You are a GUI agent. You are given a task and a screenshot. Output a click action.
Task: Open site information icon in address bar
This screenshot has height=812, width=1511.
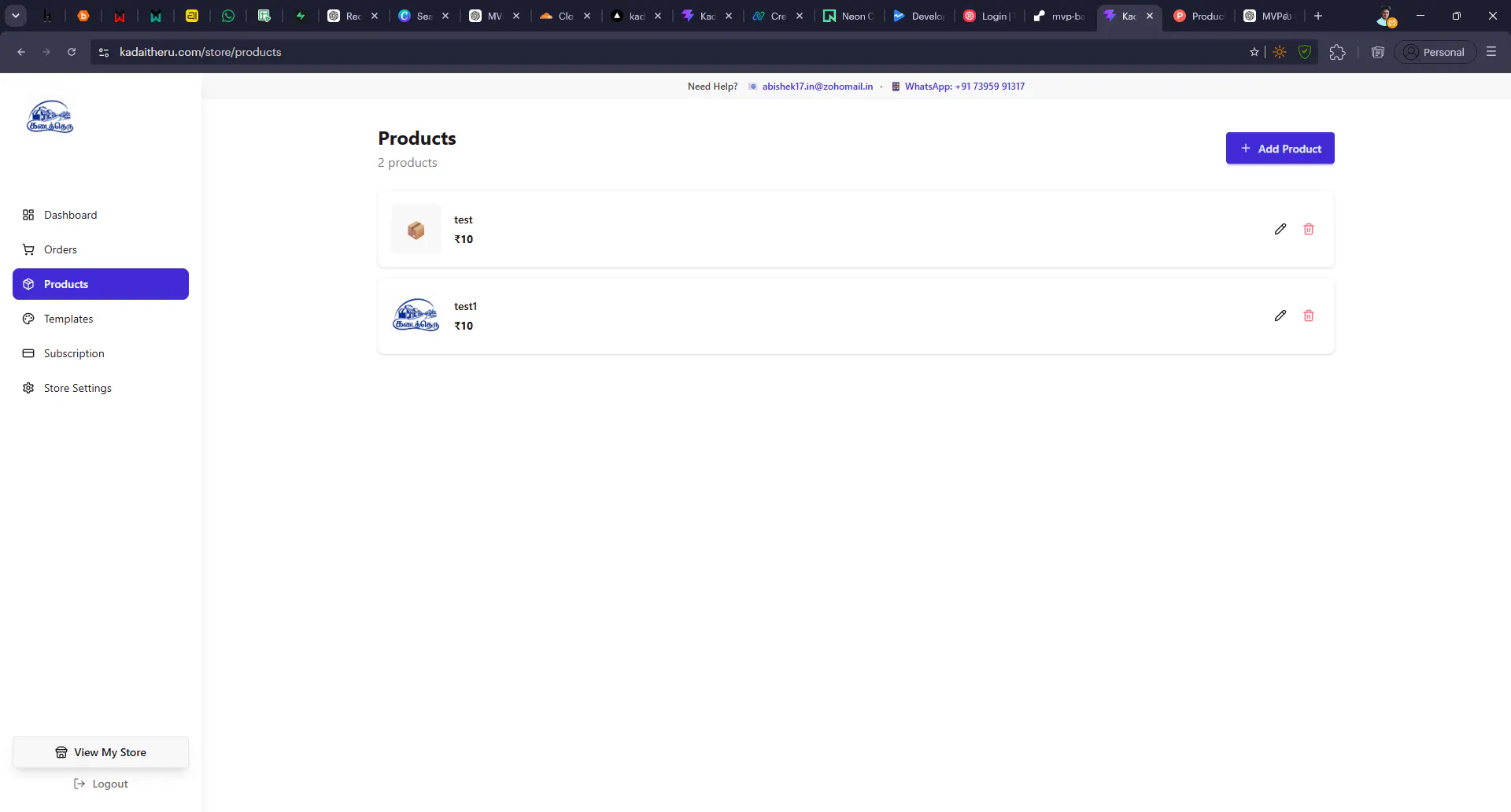click(103, 52)
